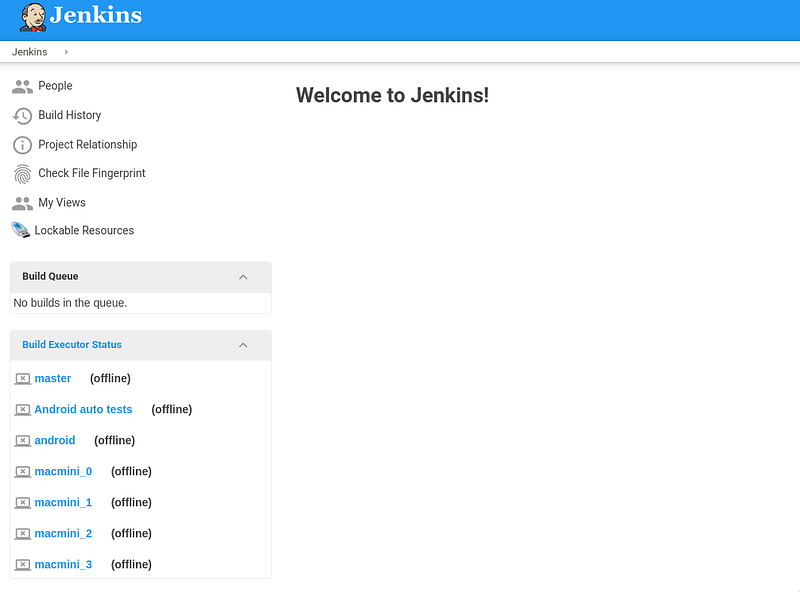This screenshot has height=592, width=800.
Task: Open Lockable Resources
Action: click(x=84, y=231)
